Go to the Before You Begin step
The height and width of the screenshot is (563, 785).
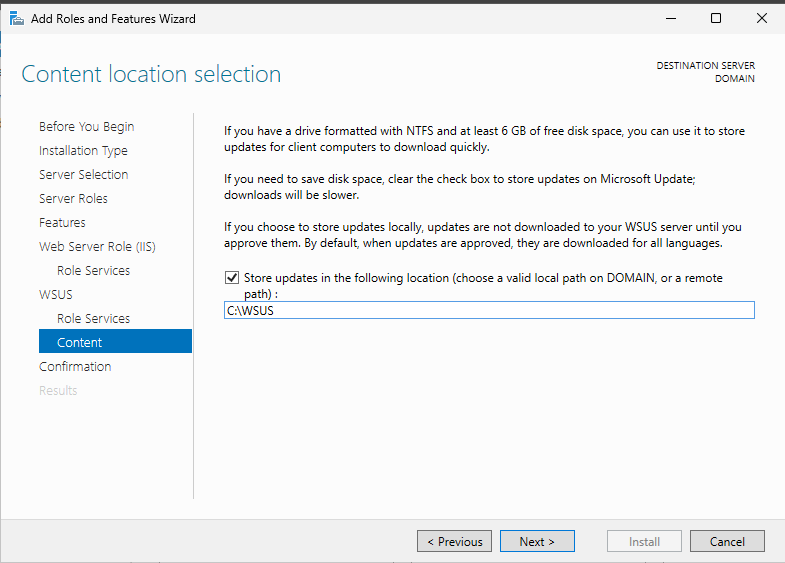click(x=86, y=127)
